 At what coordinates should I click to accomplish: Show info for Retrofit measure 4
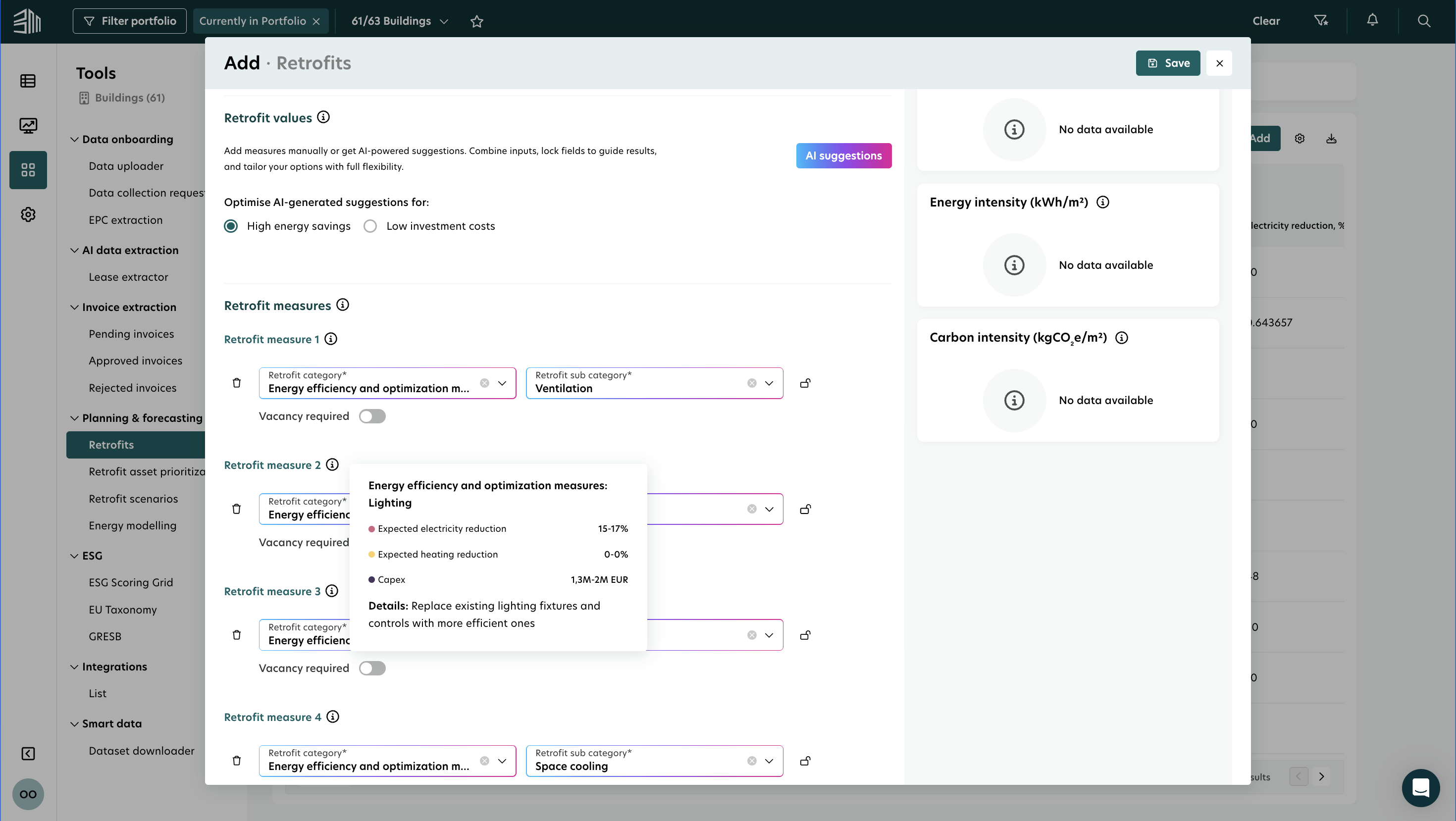pos(333,717)
